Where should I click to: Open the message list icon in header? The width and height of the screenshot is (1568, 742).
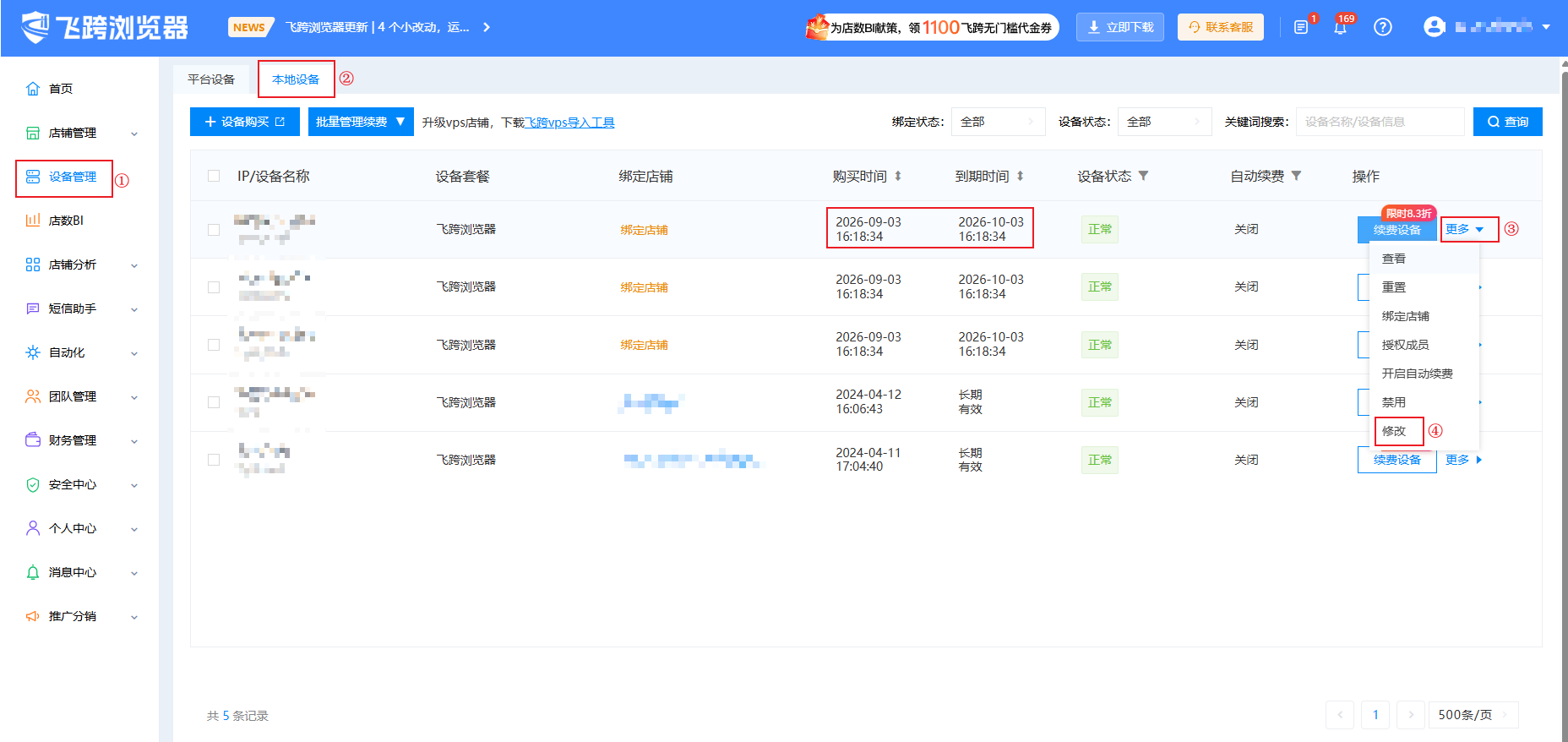pos(1301,28)
